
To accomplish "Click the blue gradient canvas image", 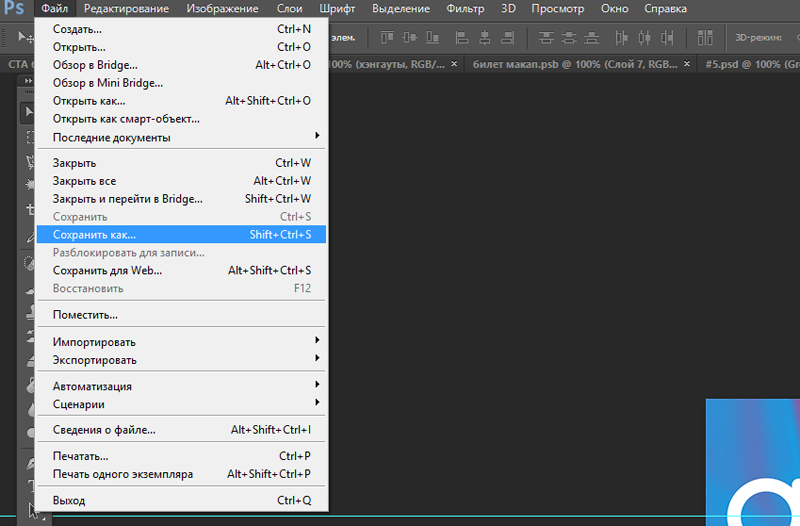I will [753, 462].
